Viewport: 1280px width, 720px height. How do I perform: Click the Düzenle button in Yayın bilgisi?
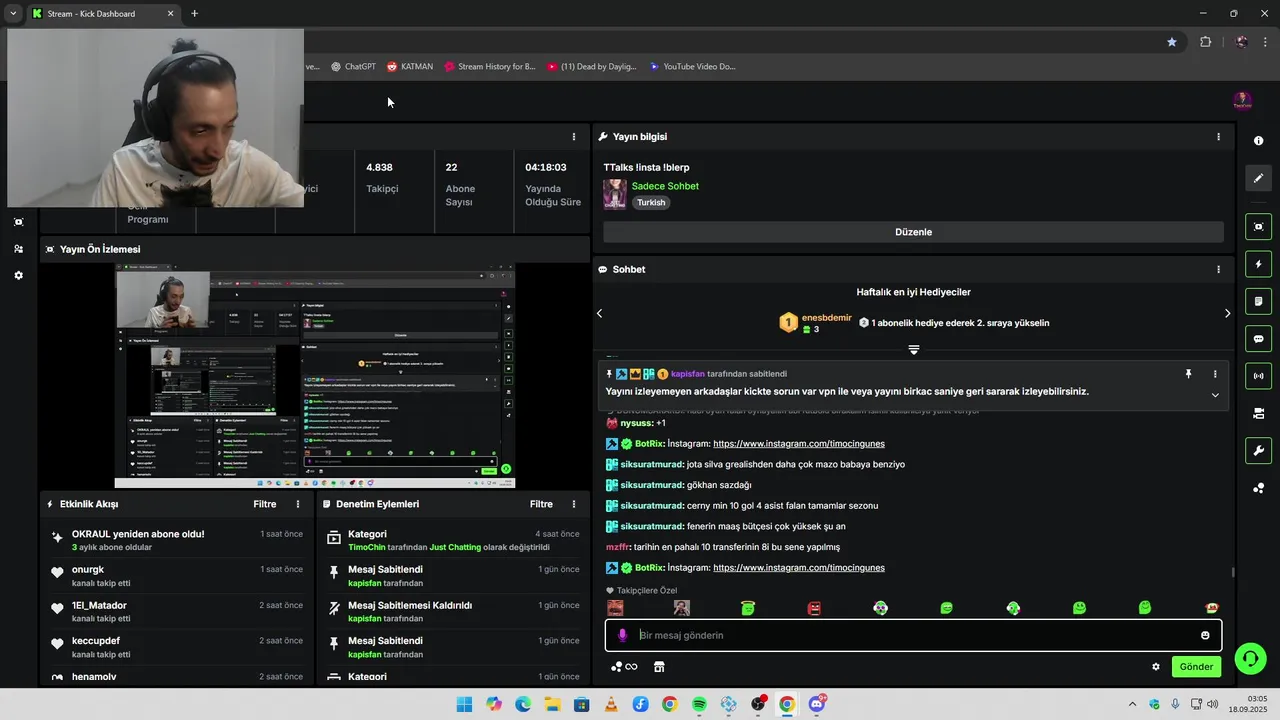click(x=913, y=232)
